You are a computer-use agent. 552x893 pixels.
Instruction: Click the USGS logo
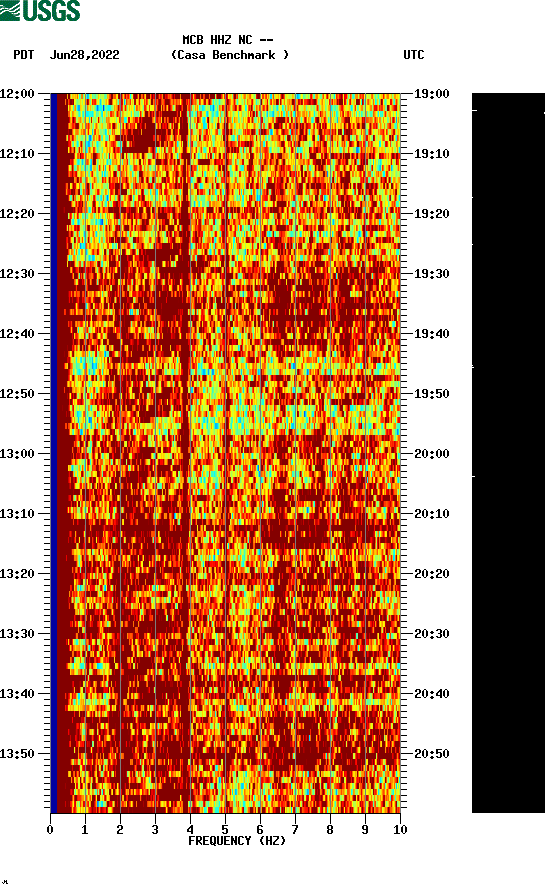[40, 10]
